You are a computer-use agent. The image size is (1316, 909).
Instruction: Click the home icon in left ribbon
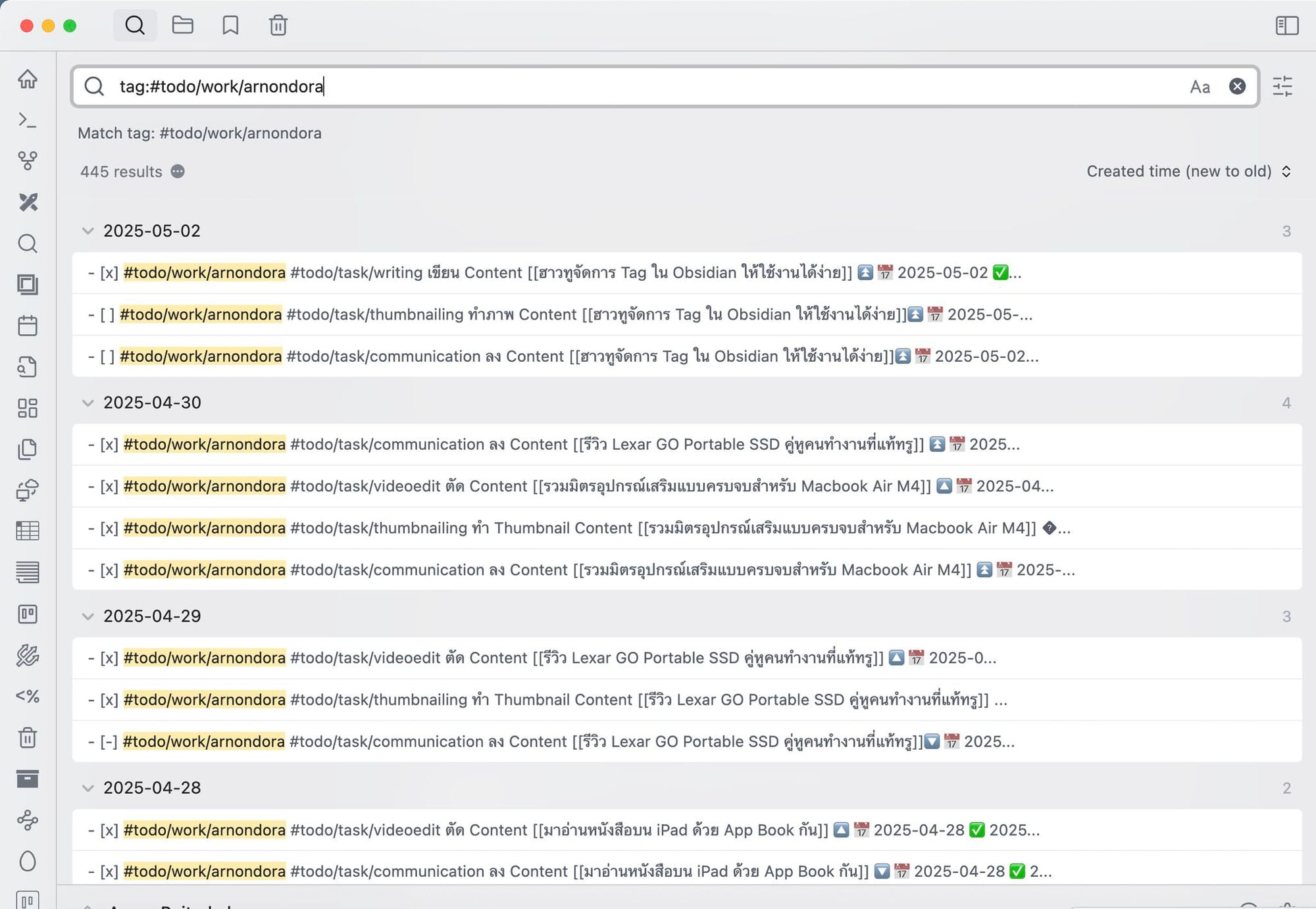pyautogui.click(x=28, y=79)
